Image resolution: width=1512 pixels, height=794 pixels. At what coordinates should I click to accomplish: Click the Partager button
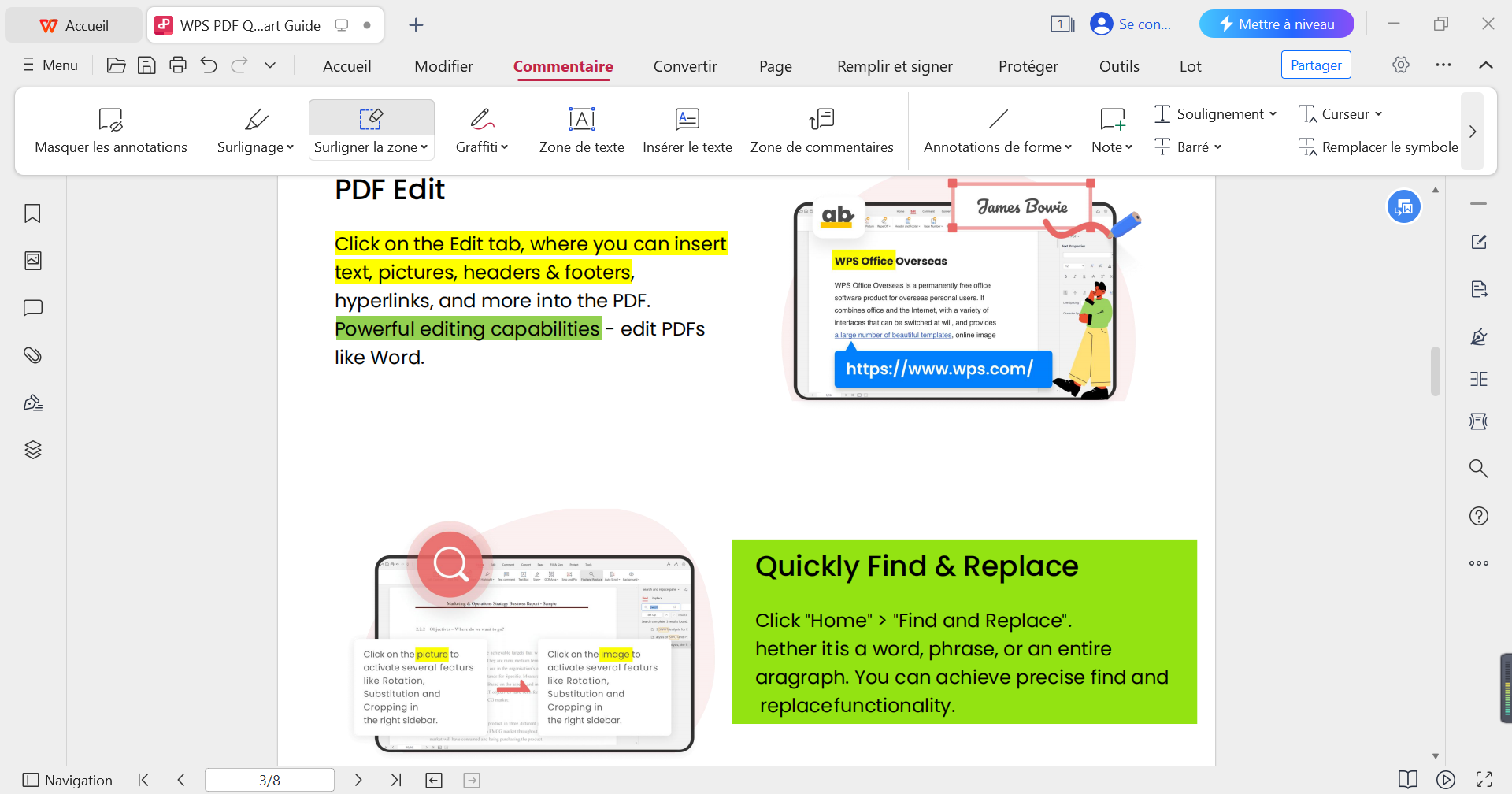tap(1316, 65)
